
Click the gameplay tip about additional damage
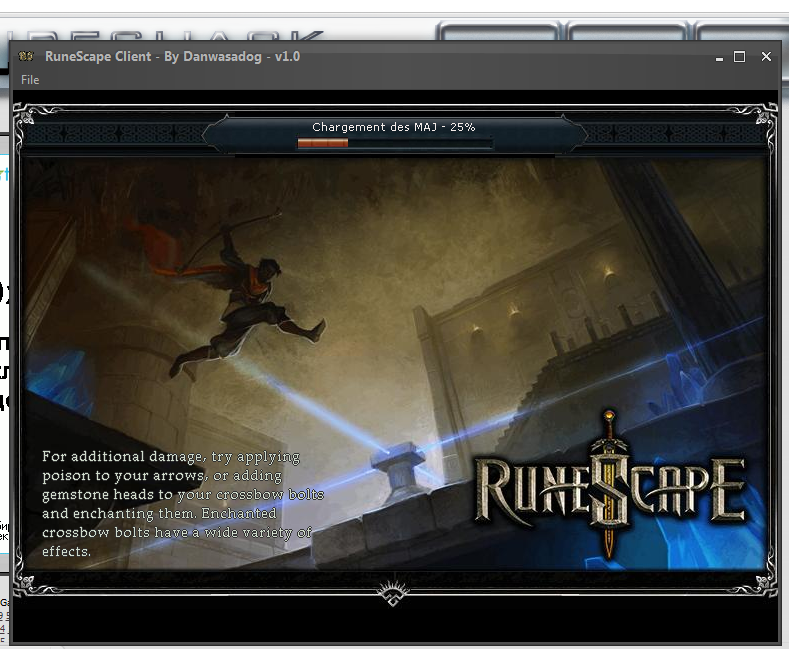pyautogui.click(x=183, y=504)
